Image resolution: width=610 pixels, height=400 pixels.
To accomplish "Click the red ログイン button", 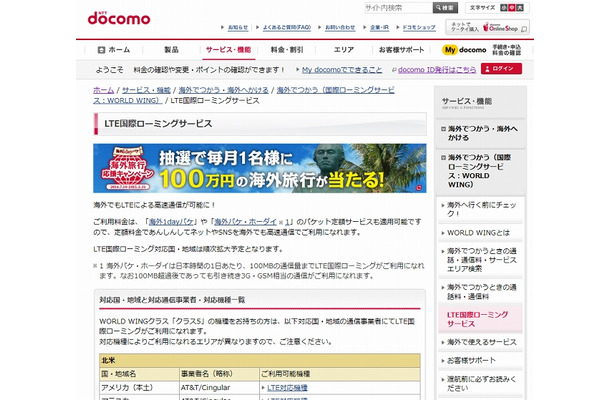I will click(501, 69).
